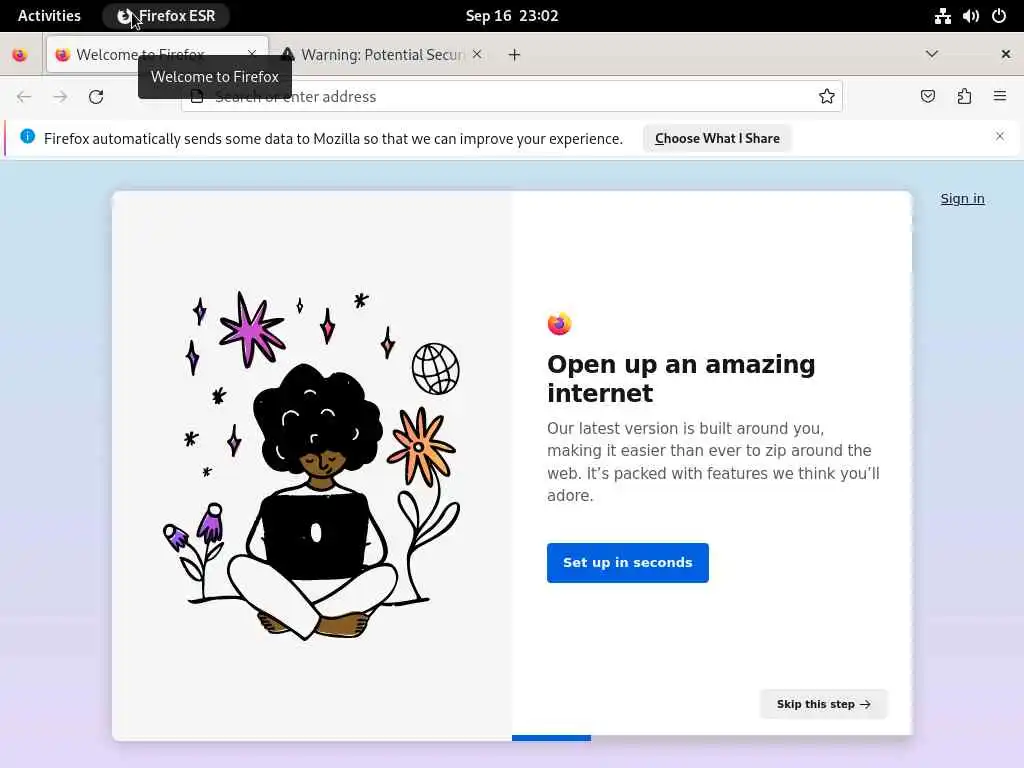1024x768 pixels.
Task: Open the Activities overview
Action: [x=49, y=16]
